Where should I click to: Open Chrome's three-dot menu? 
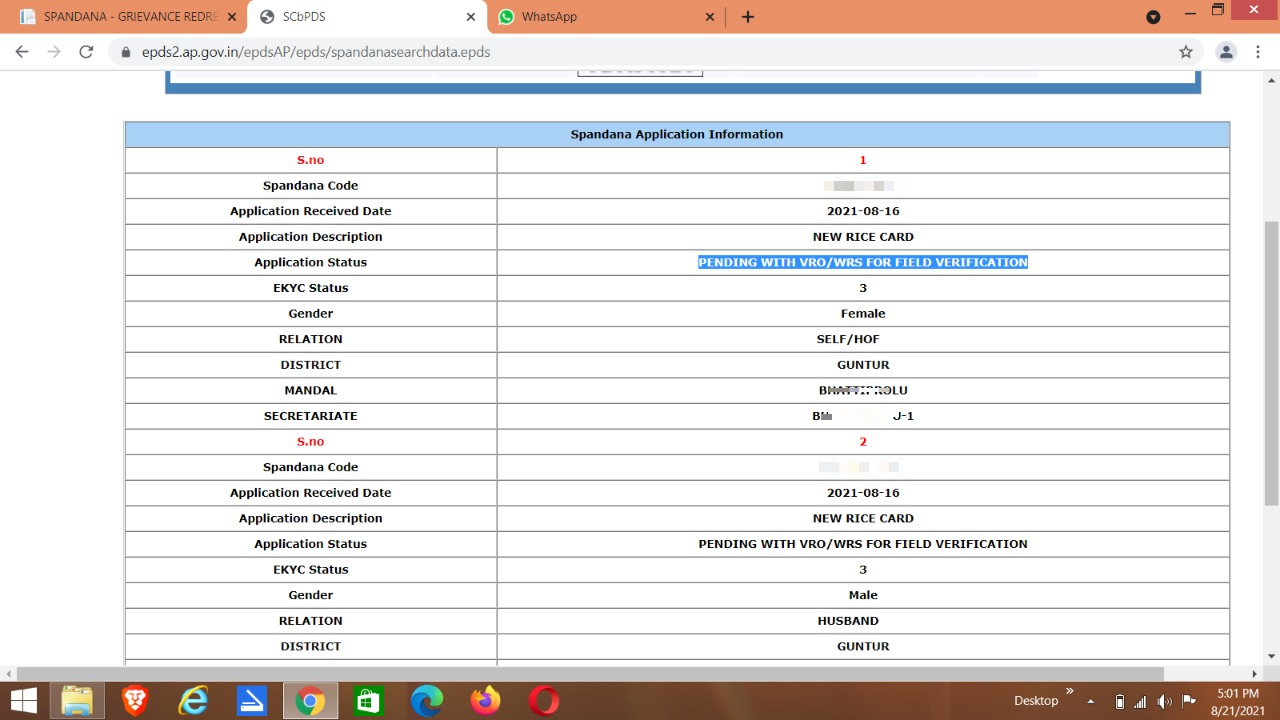point(1257,52)
